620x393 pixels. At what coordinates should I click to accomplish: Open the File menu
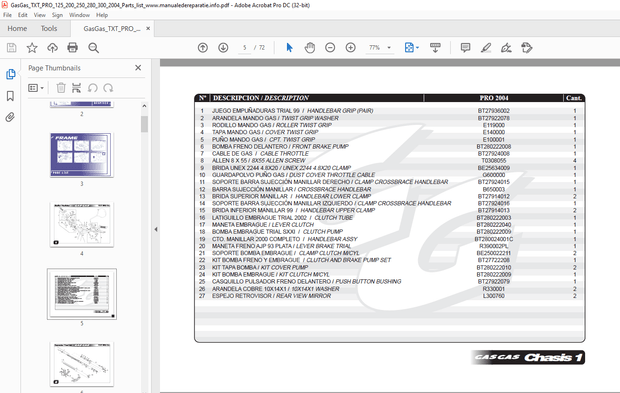pos(8,15)
